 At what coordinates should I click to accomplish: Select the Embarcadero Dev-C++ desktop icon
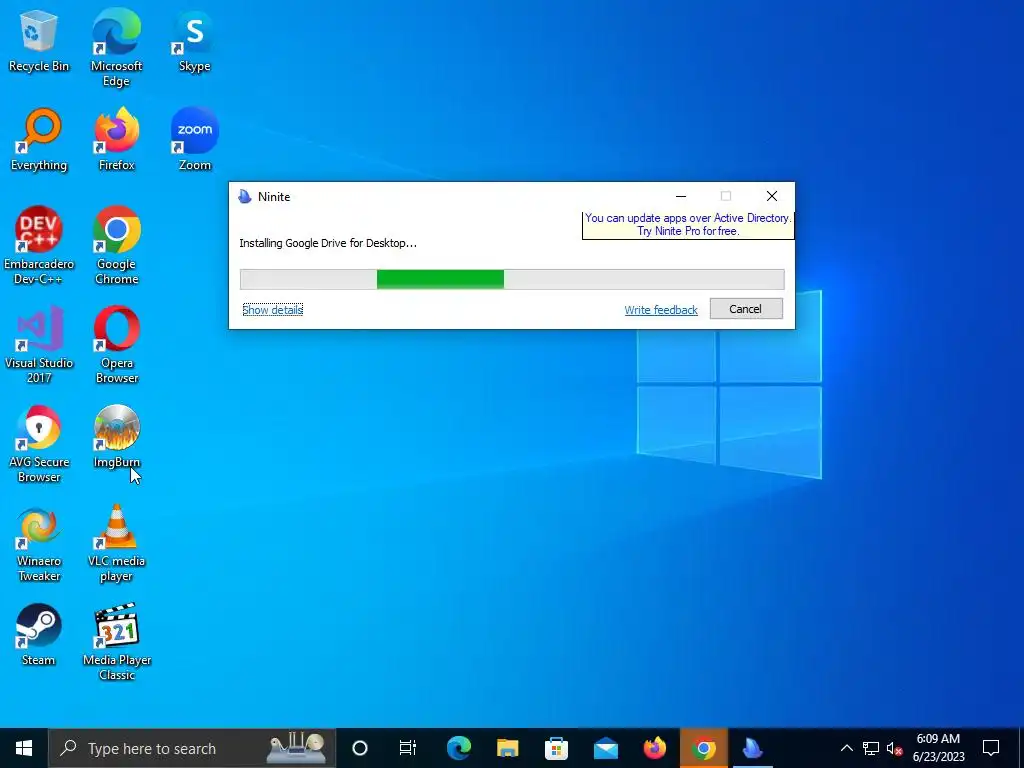point(39,246)
